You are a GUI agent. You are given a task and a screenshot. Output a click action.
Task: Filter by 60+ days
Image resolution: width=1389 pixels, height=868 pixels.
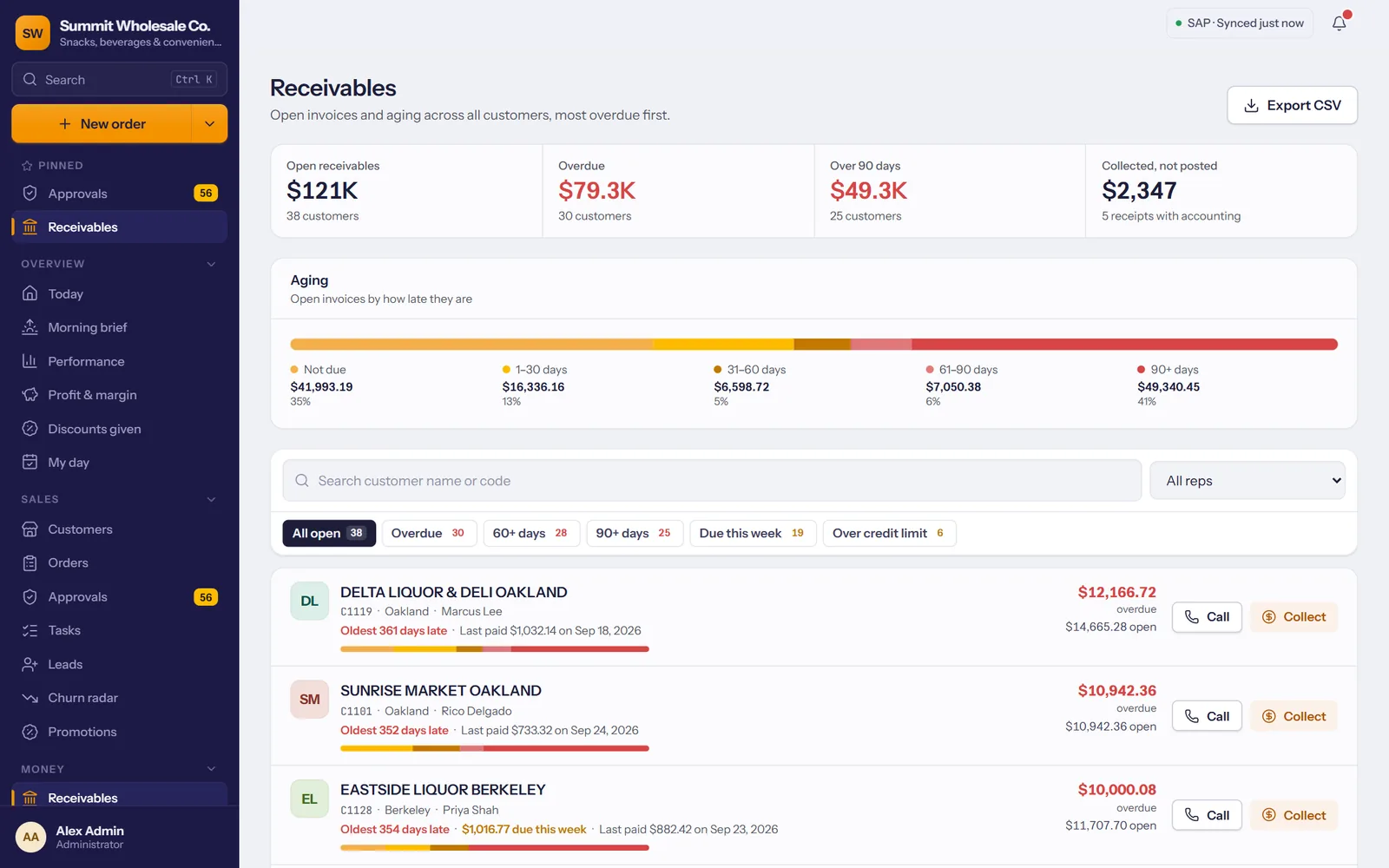click(530, 533)
